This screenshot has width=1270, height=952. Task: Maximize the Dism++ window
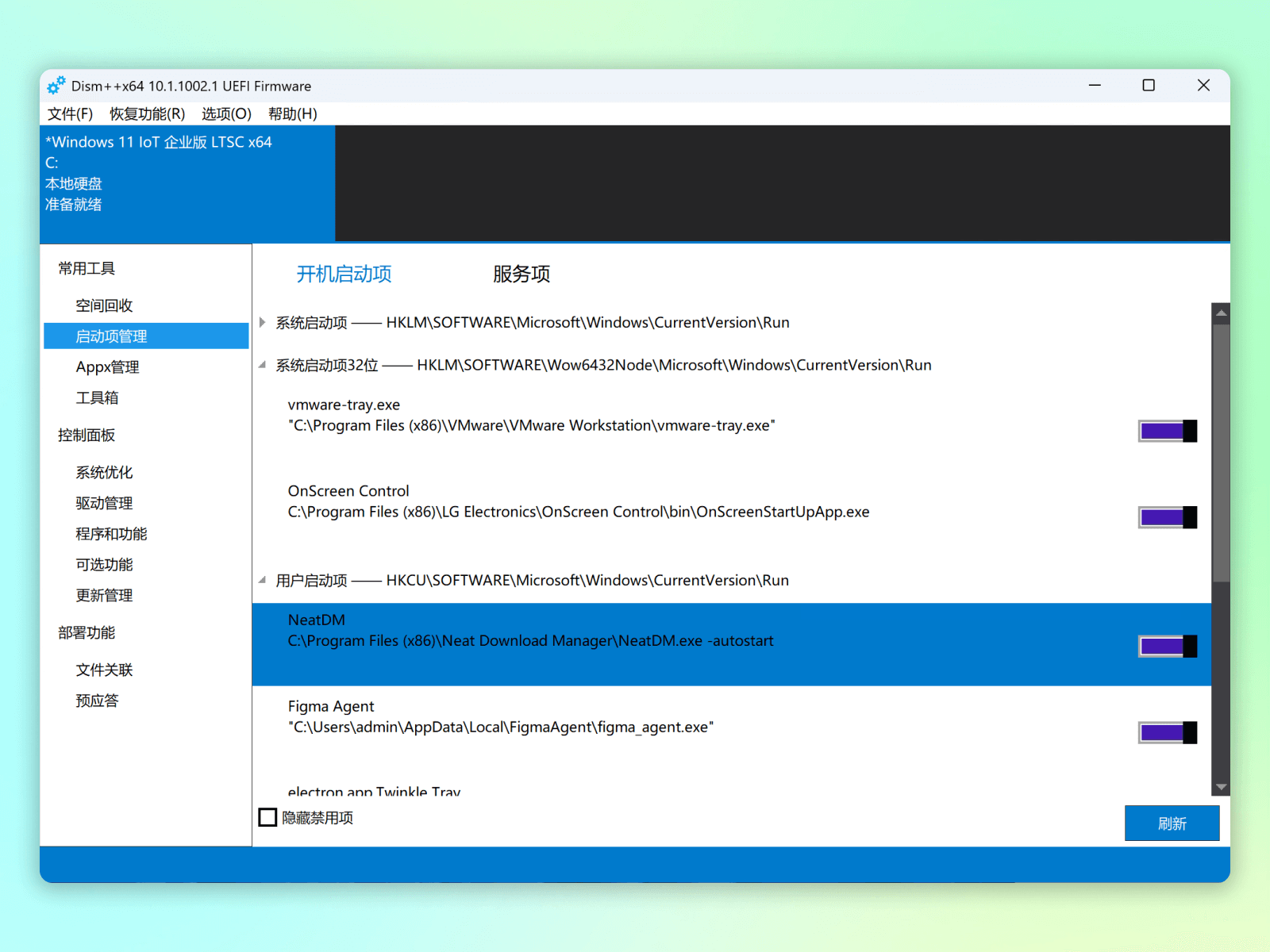(1148, 86)
